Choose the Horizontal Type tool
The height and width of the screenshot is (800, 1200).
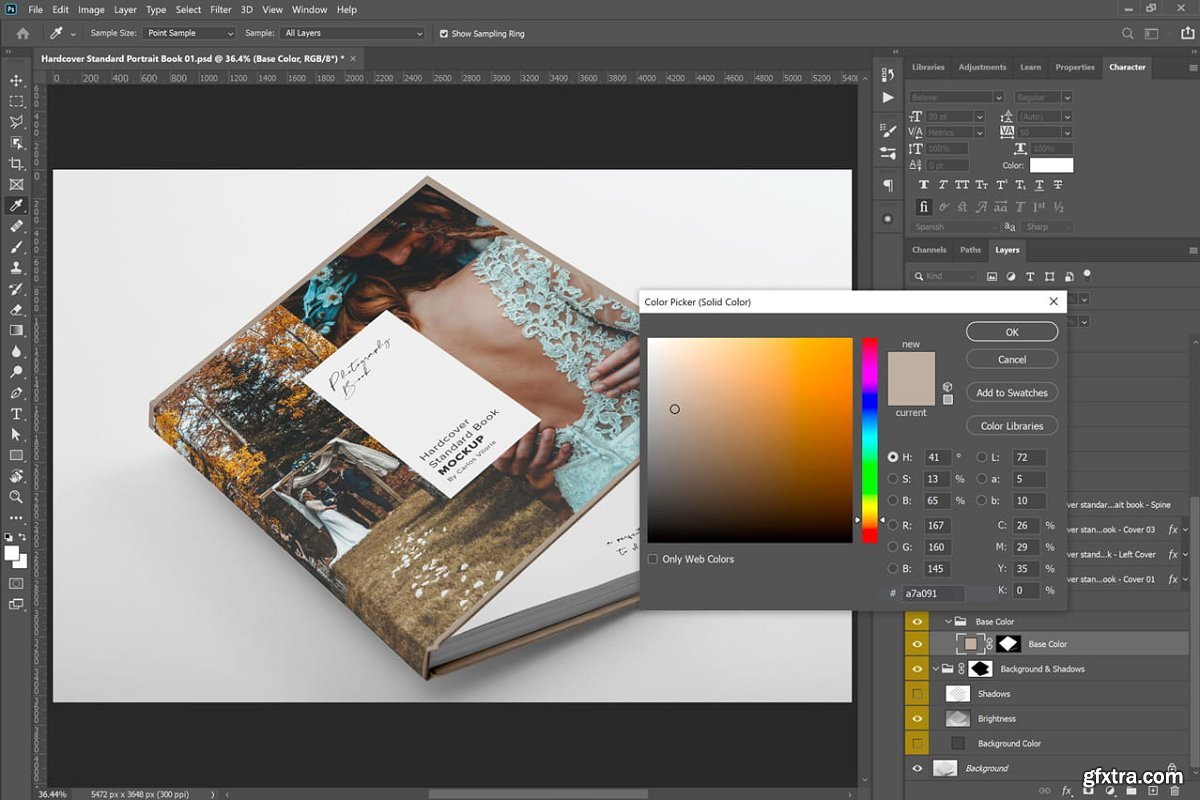click(x=16, y=414)
